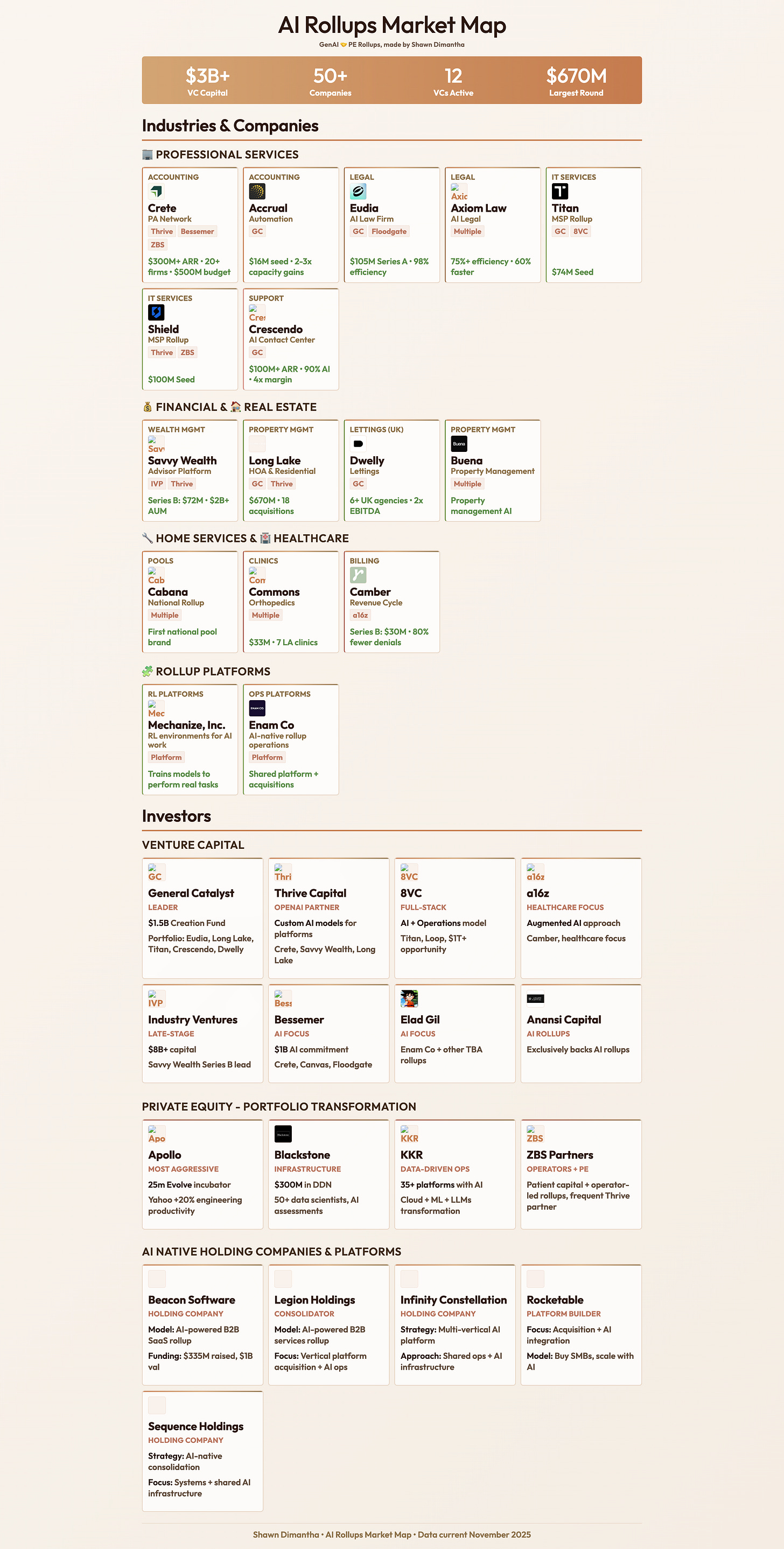Click the "Multiple" tag on Buena card
This screenshot has width=784, height=1549.
coord(468,484)
